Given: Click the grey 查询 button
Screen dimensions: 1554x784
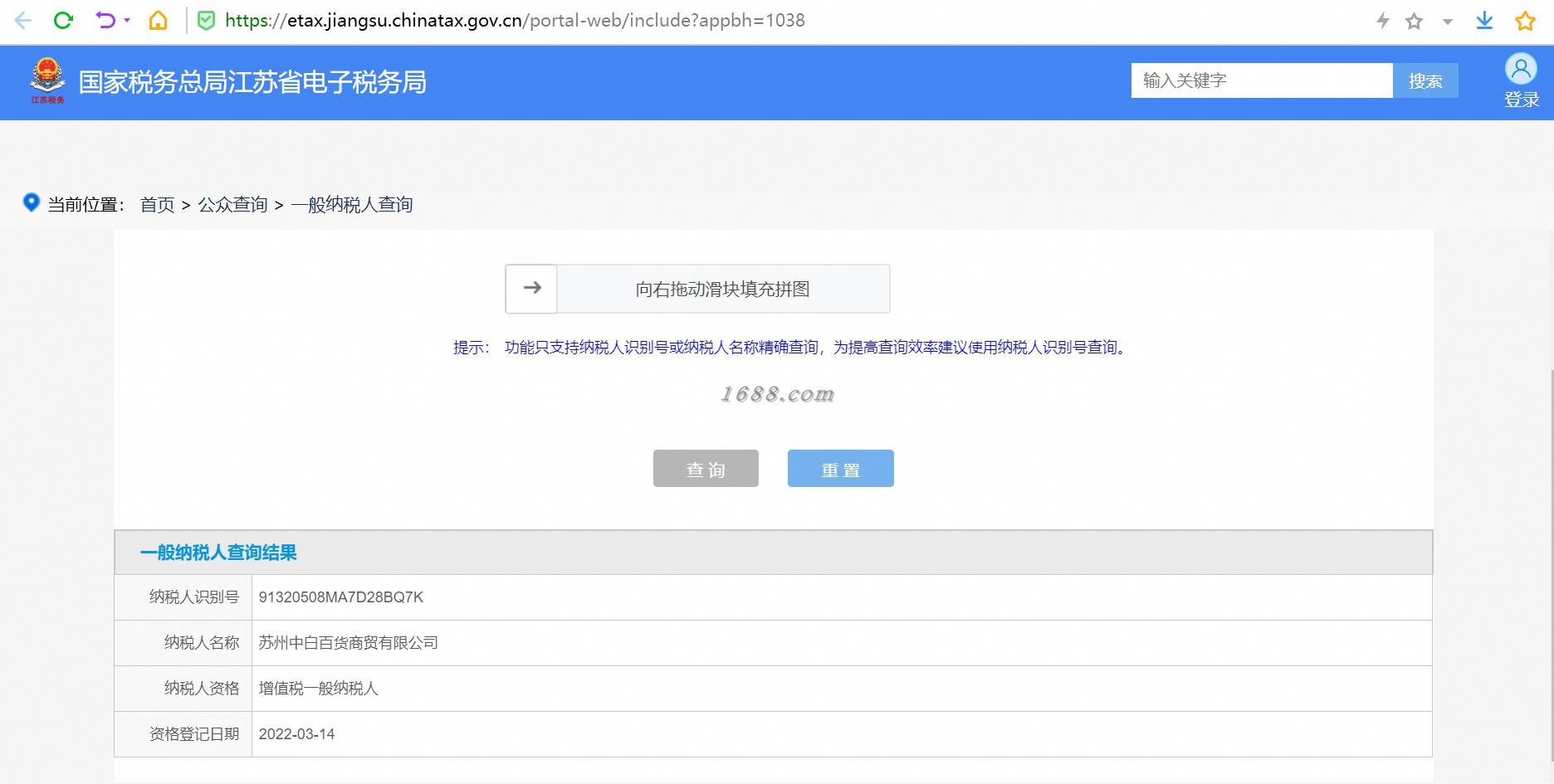Looking at the screenshot, I should pos(706,469).
